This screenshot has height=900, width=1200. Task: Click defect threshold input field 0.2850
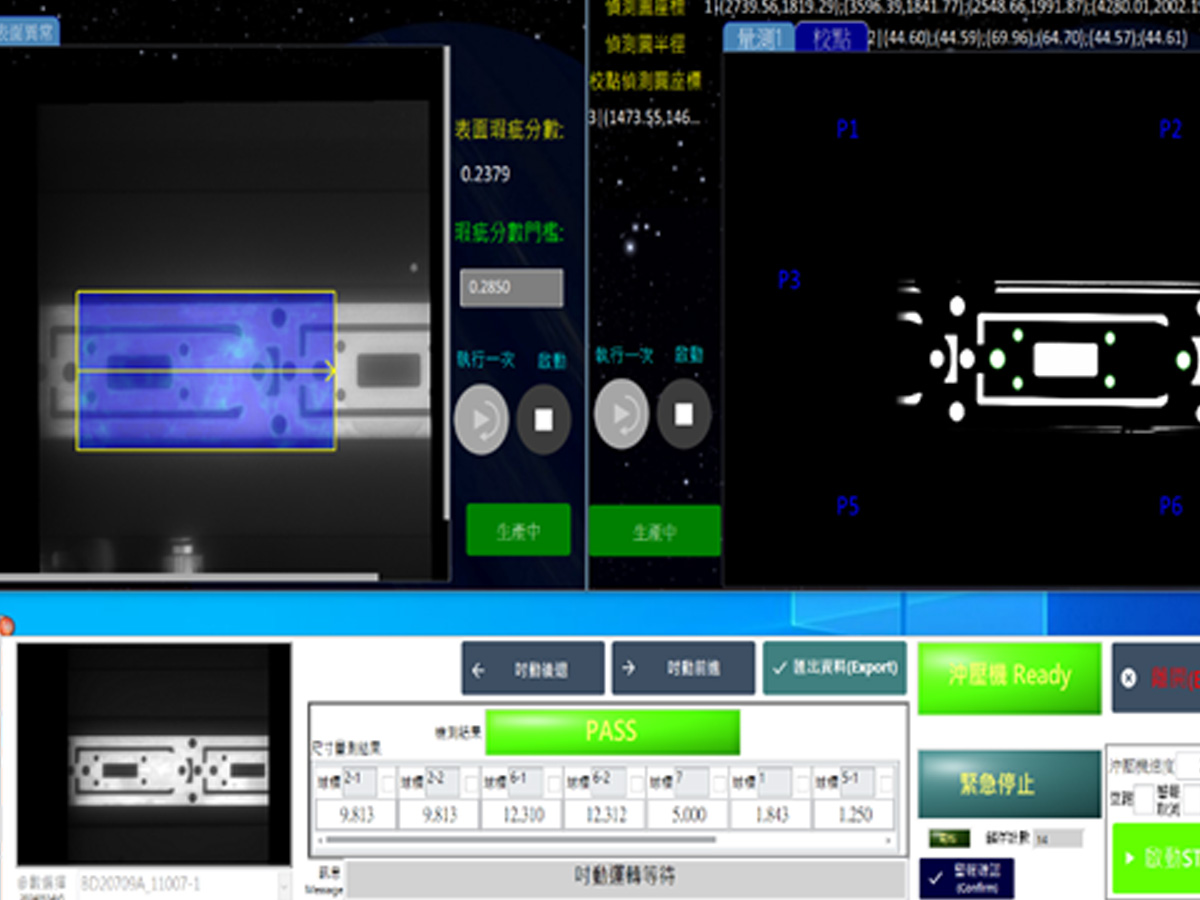[x=511, y=288]
